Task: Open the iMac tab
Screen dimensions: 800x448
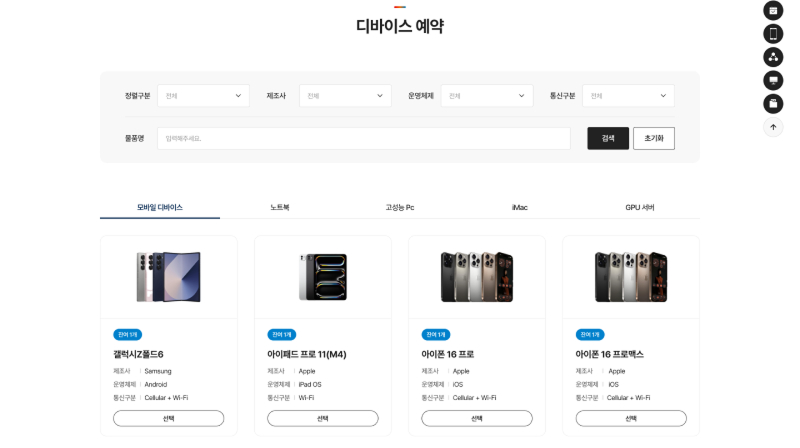Action: (520, 207)
